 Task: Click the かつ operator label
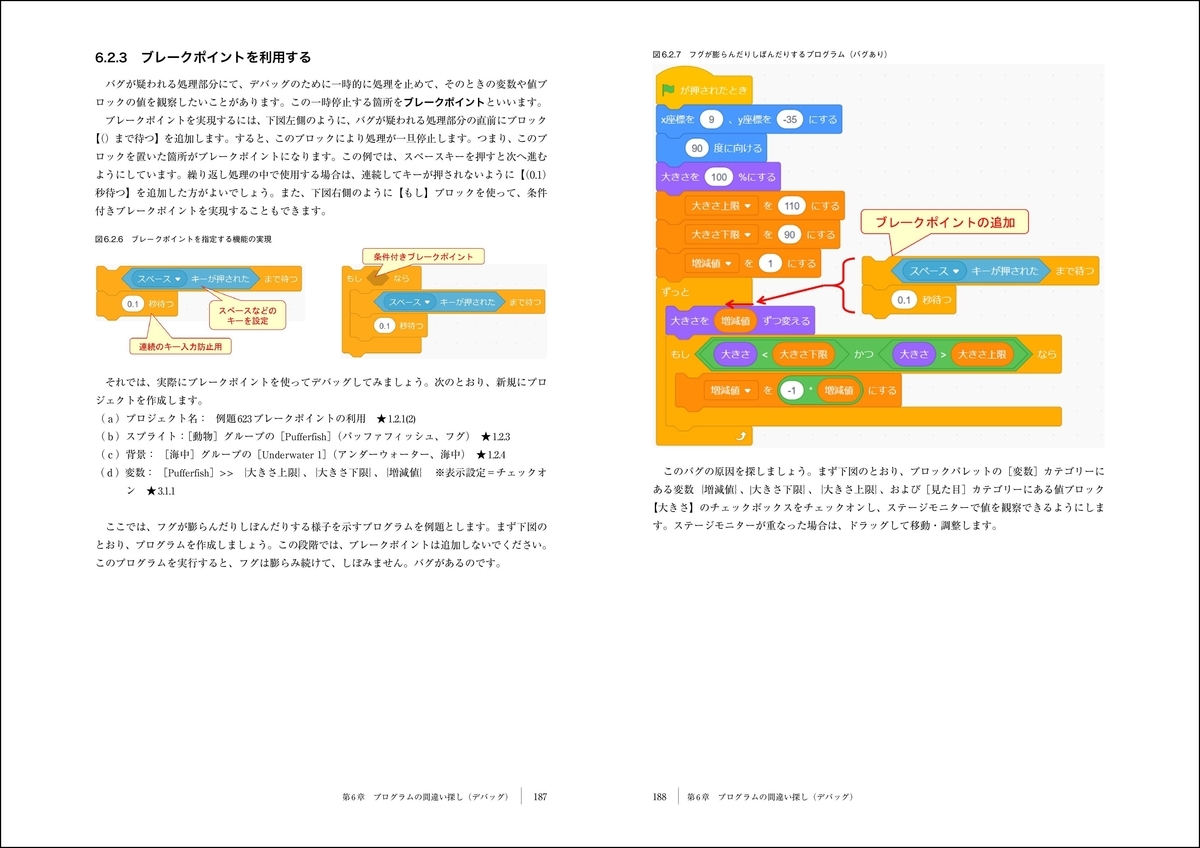tap(863, 354)
